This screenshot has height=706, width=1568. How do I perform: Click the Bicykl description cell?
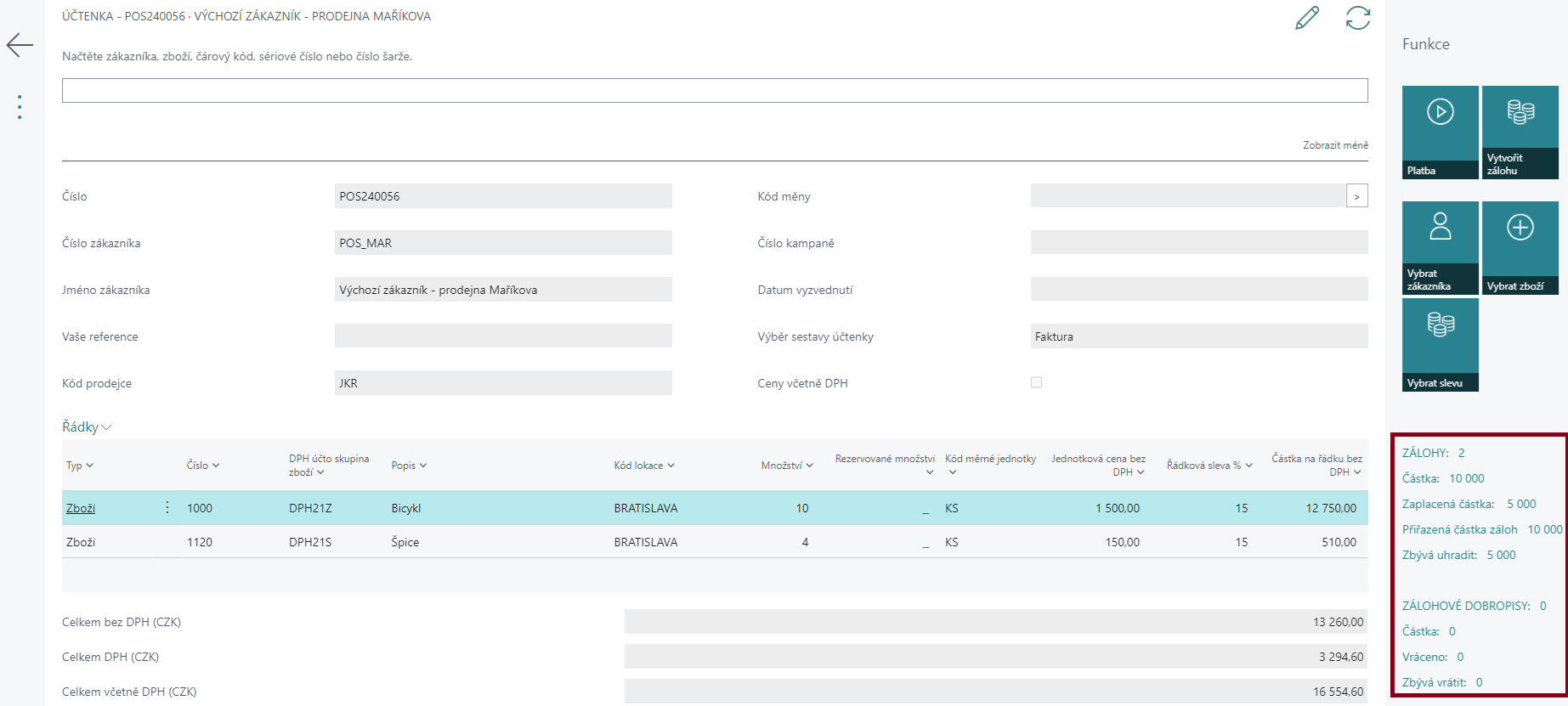point(406,508)
